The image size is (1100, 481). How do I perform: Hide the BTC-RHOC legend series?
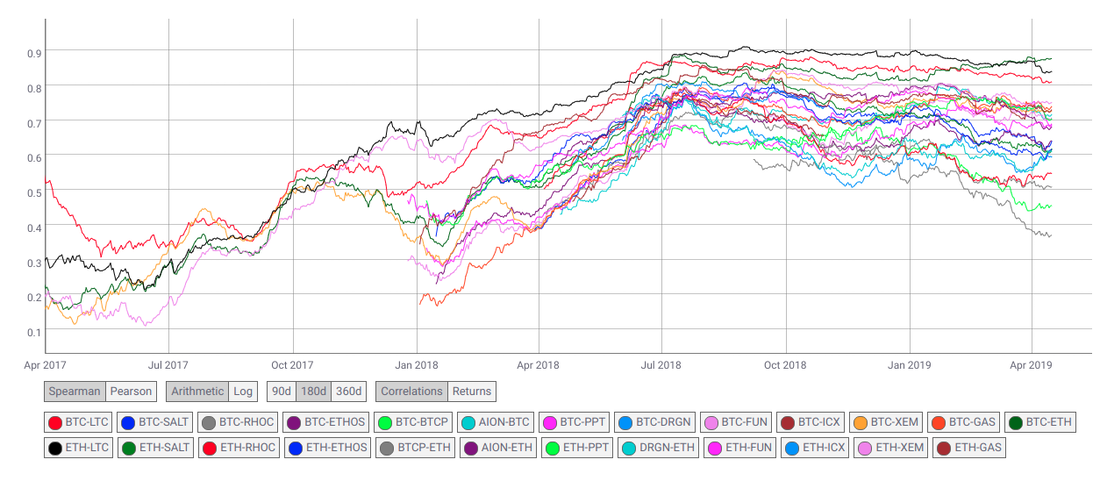[x=238, y=423]
